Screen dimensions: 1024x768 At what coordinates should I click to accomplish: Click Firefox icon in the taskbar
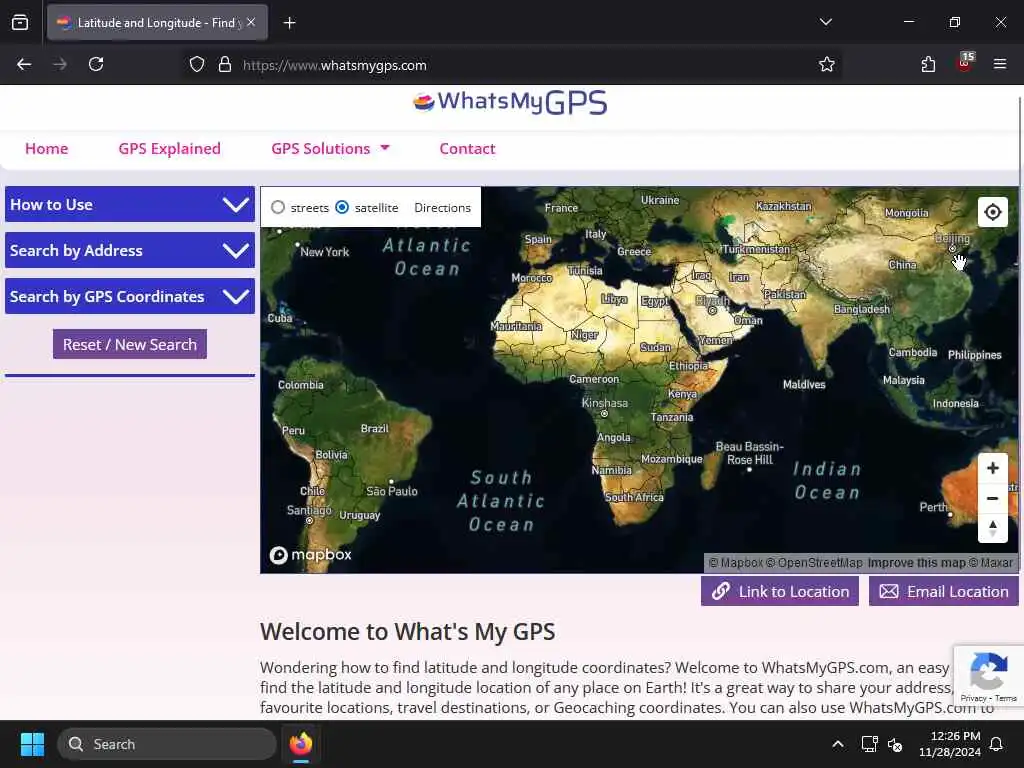coord(300,744)
